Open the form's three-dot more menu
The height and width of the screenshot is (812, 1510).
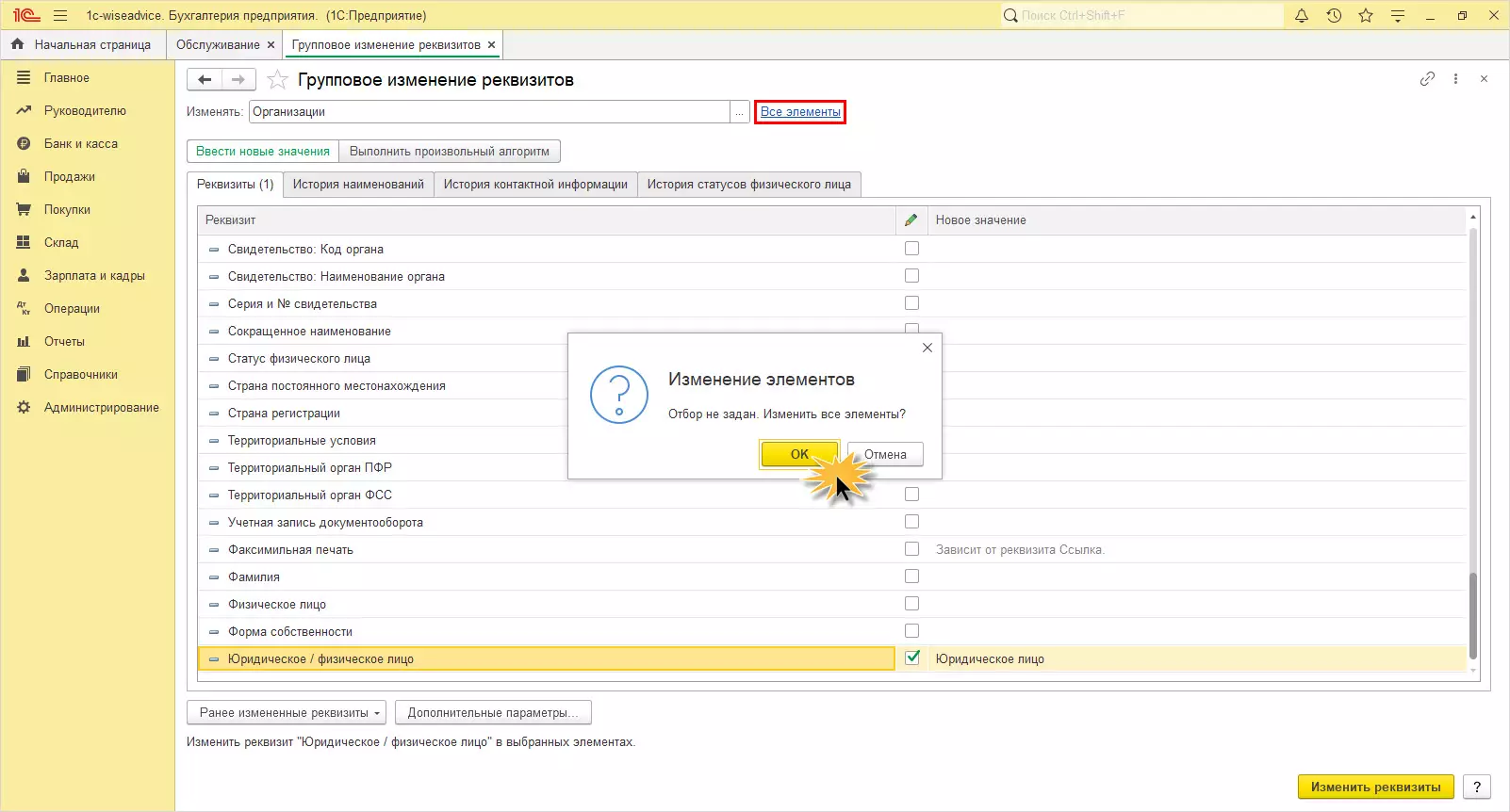pos(1455,79)
